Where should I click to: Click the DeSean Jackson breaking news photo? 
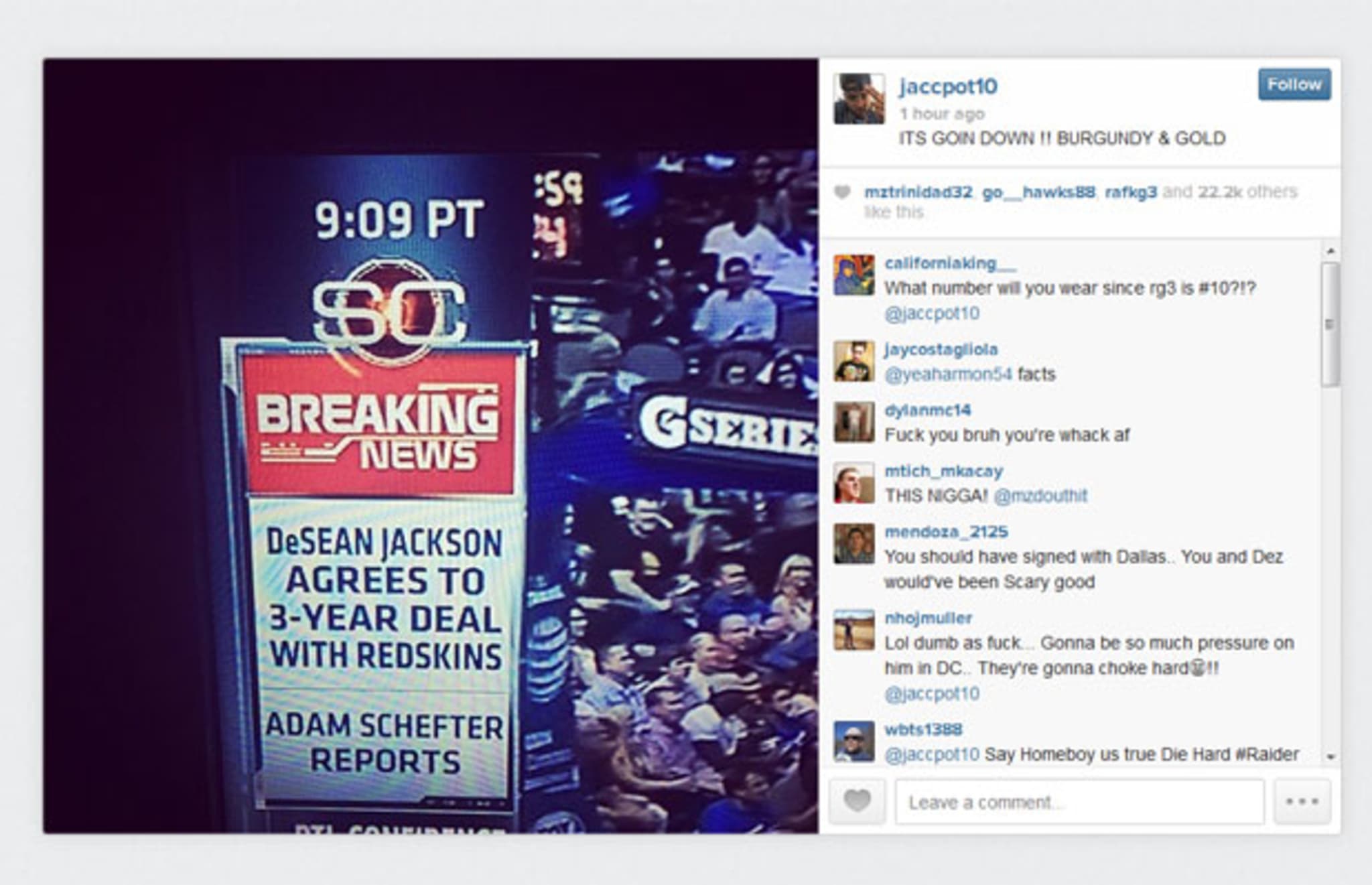tap(431, 446)
